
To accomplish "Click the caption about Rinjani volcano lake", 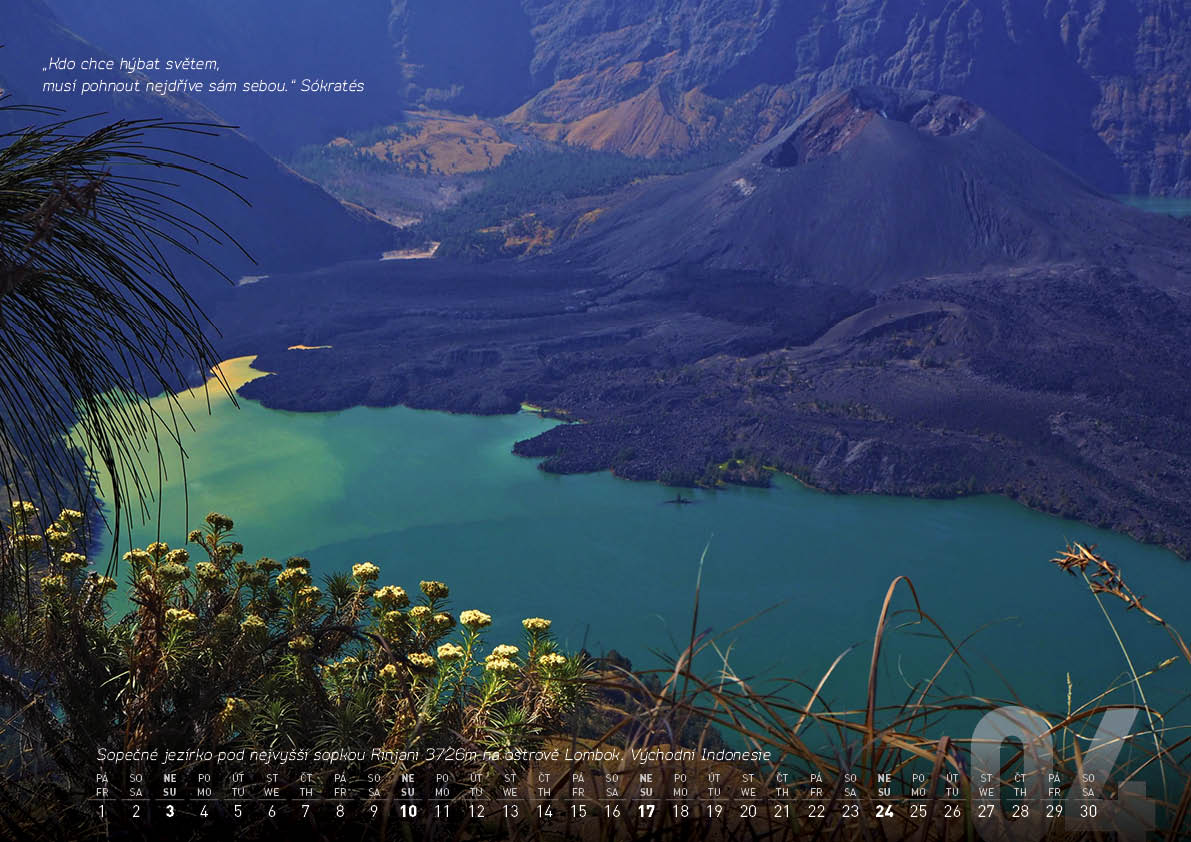I will point(433,755).
